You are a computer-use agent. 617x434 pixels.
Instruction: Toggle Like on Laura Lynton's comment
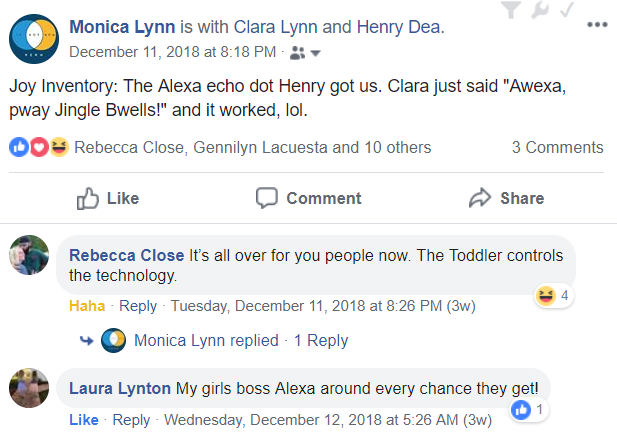[x=84, y=420]
